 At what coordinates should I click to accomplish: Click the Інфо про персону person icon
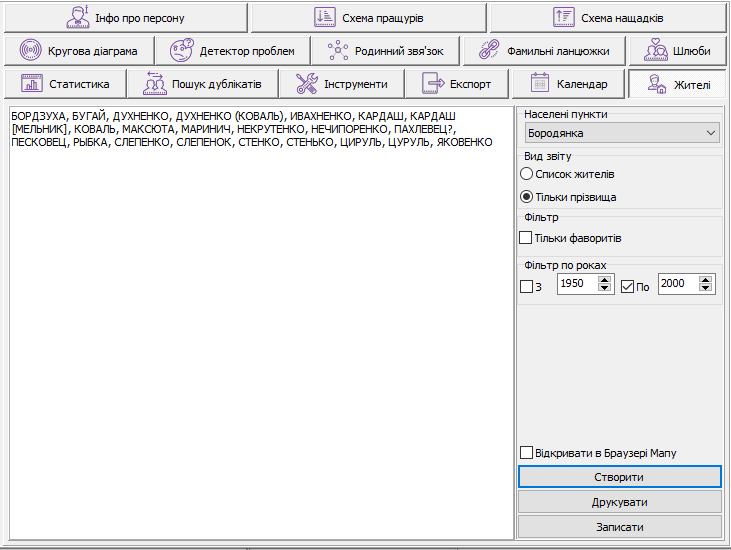77,17
